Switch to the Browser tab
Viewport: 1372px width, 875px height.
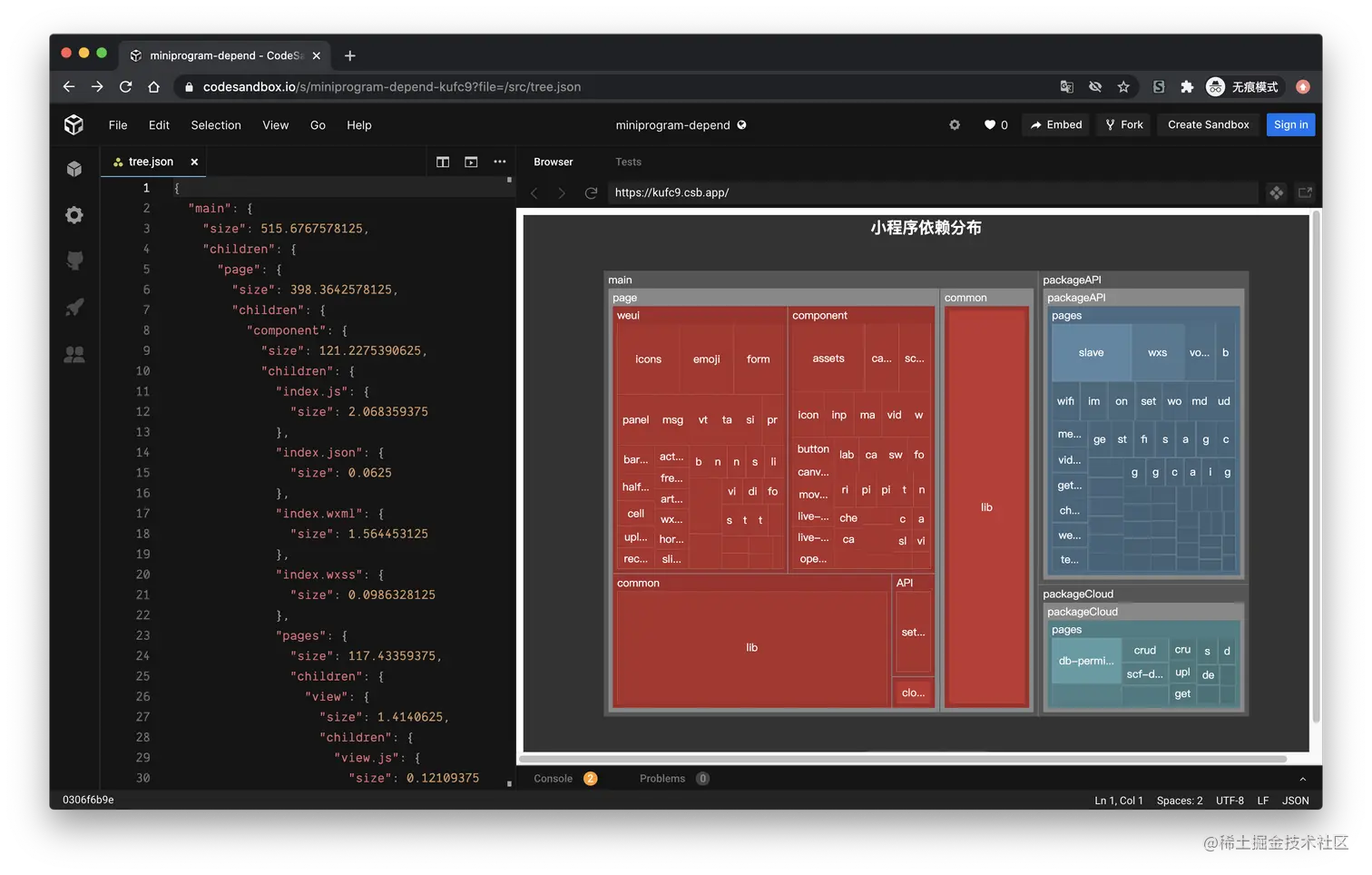(x=554, y=162)
